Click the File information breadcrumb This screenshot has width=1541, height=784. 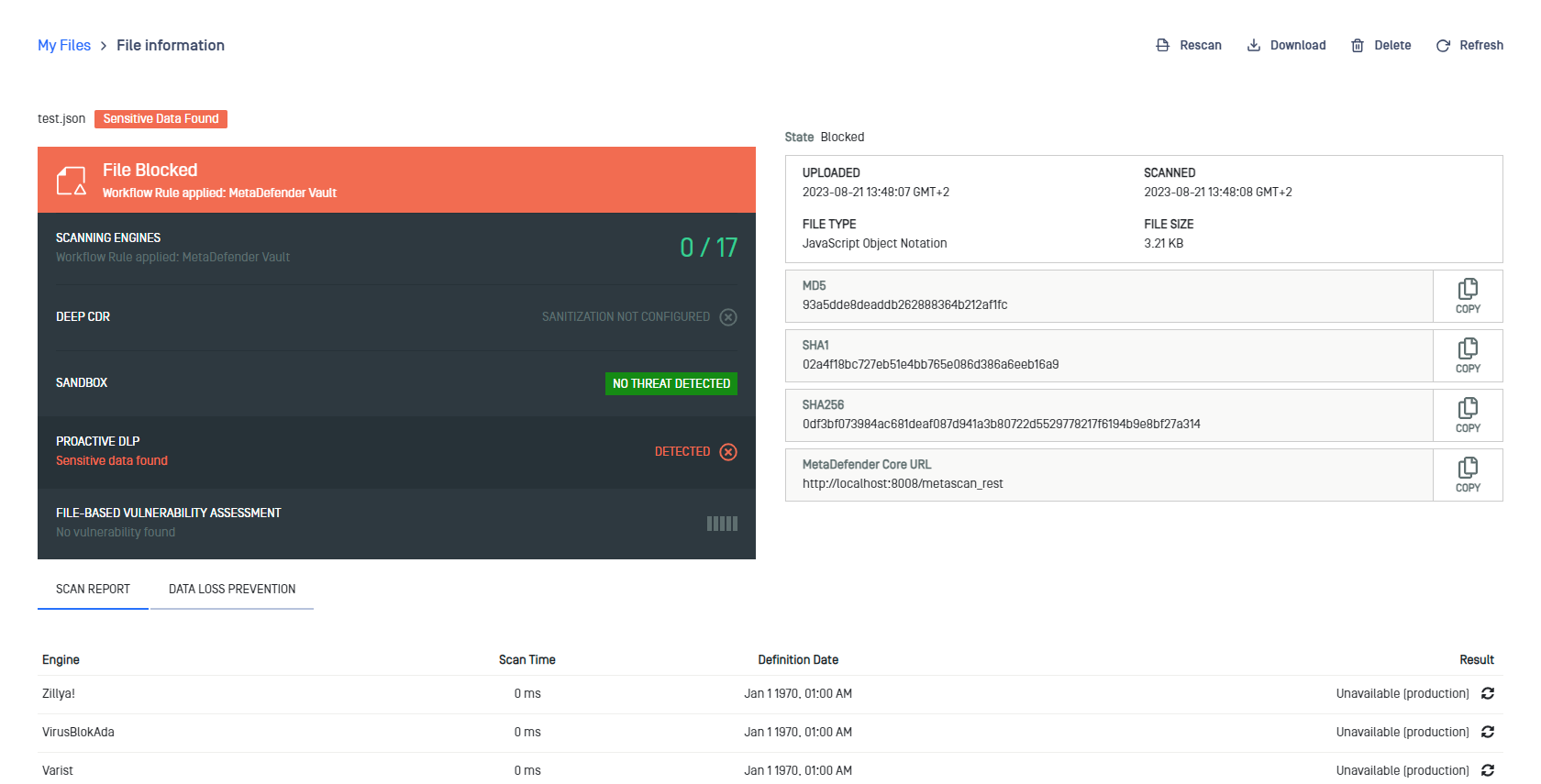pyautogui.click(x=171, y=45)
